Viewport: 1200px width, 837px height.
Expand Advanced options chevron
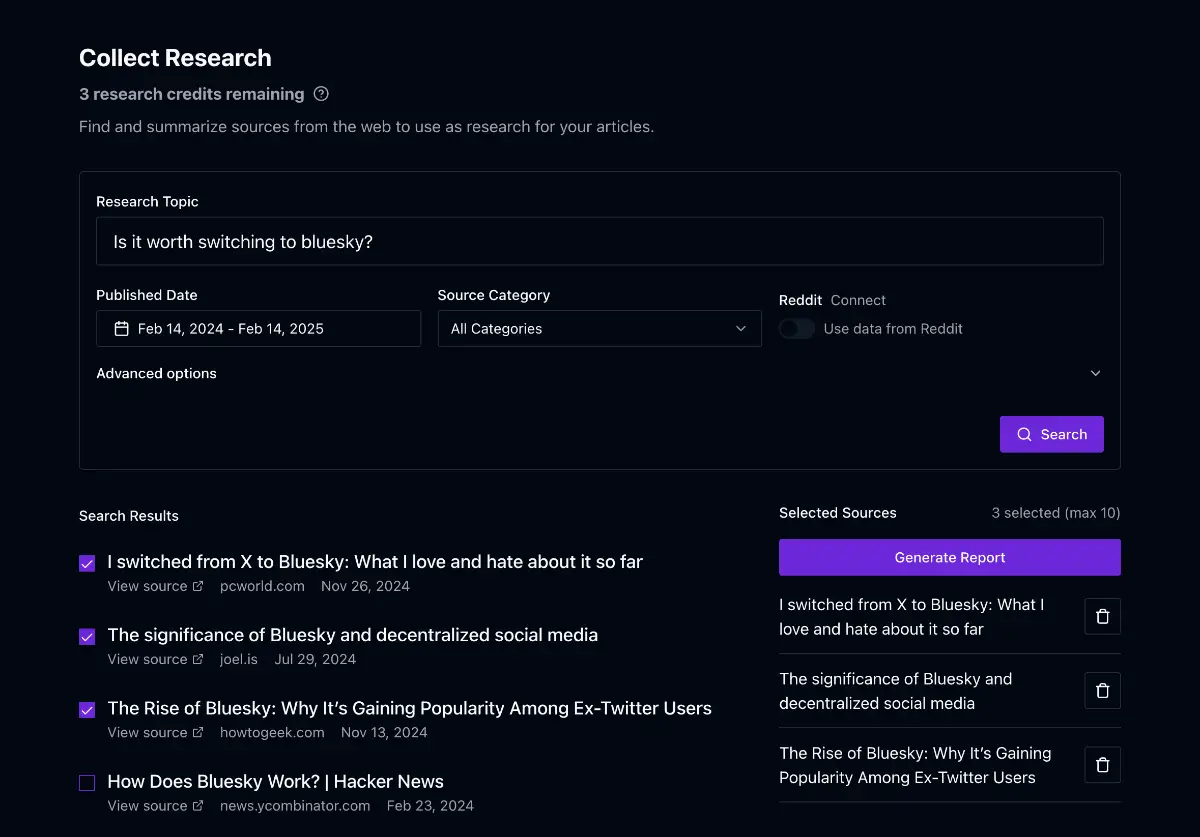[x=1095, y=373]
